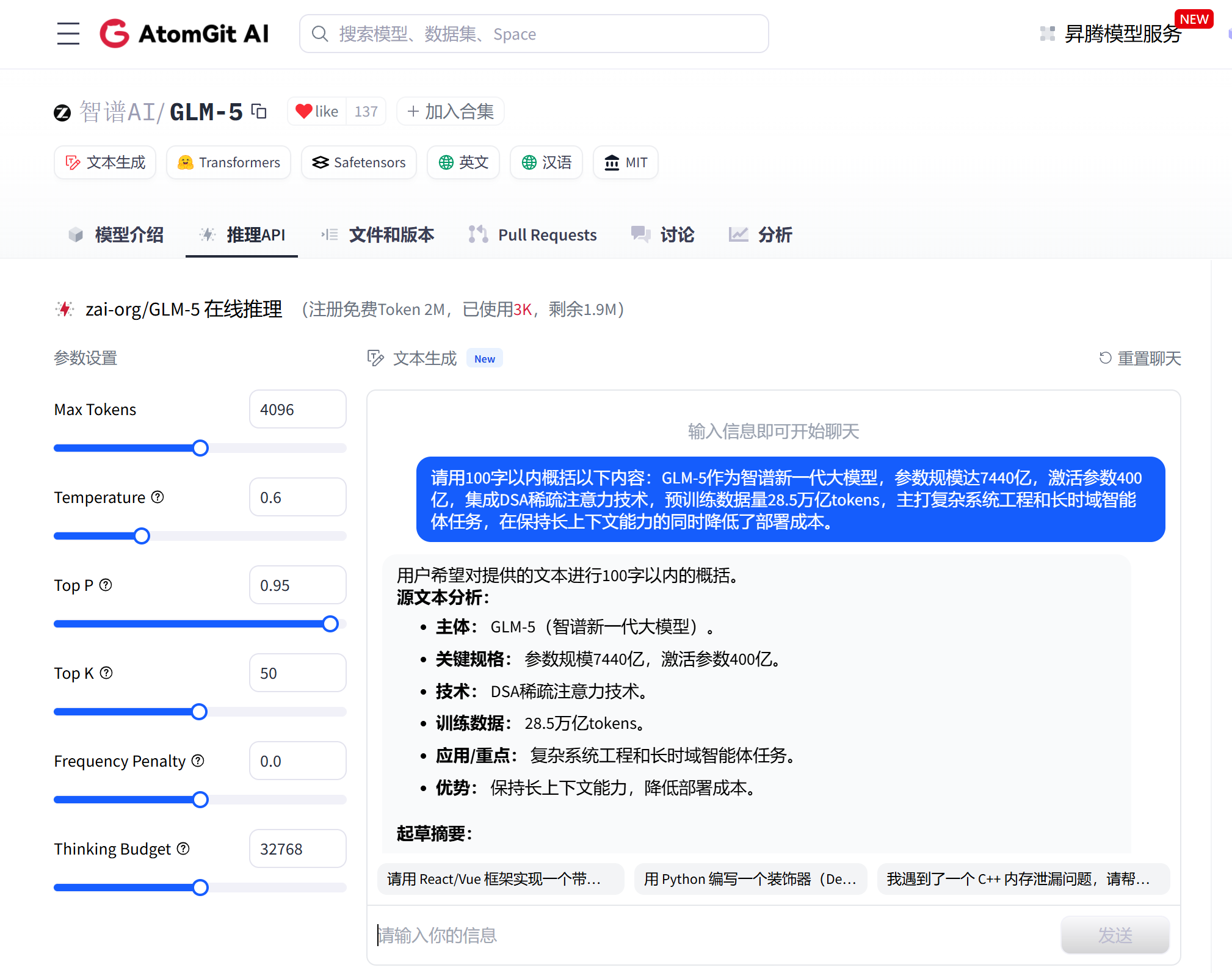Click the 汉语 language tag
The width and height of the screenshot is (1232, 973).
546,162
